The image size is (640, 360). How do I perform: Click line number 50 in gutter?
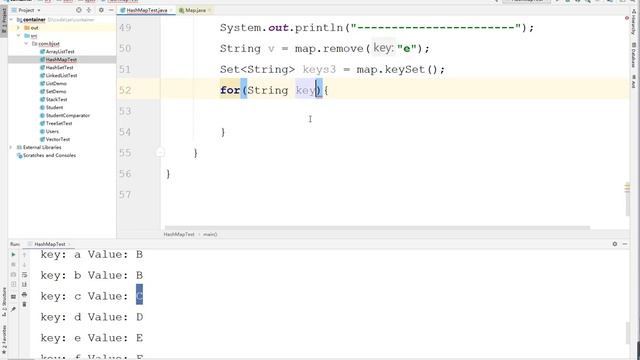(x=125, y=49)
